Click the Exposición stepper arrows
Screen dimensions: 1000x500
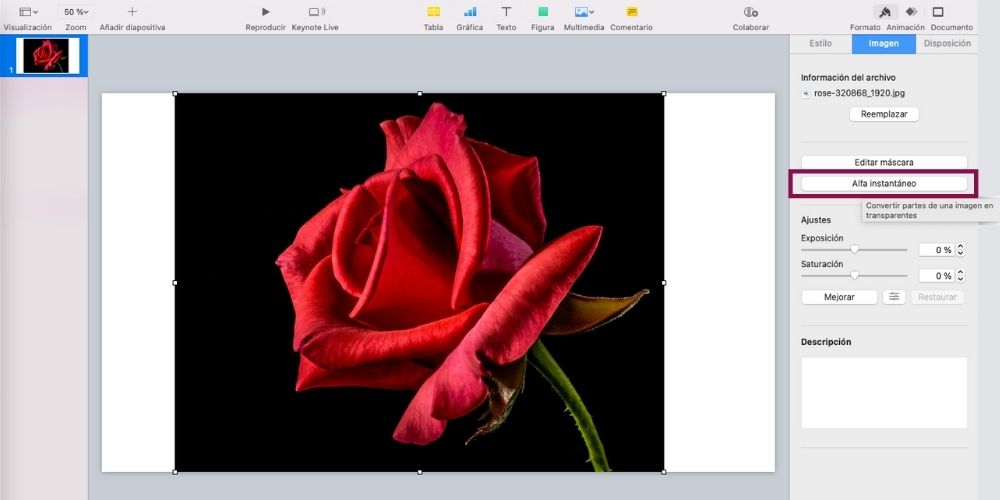(x=960, y=250)
